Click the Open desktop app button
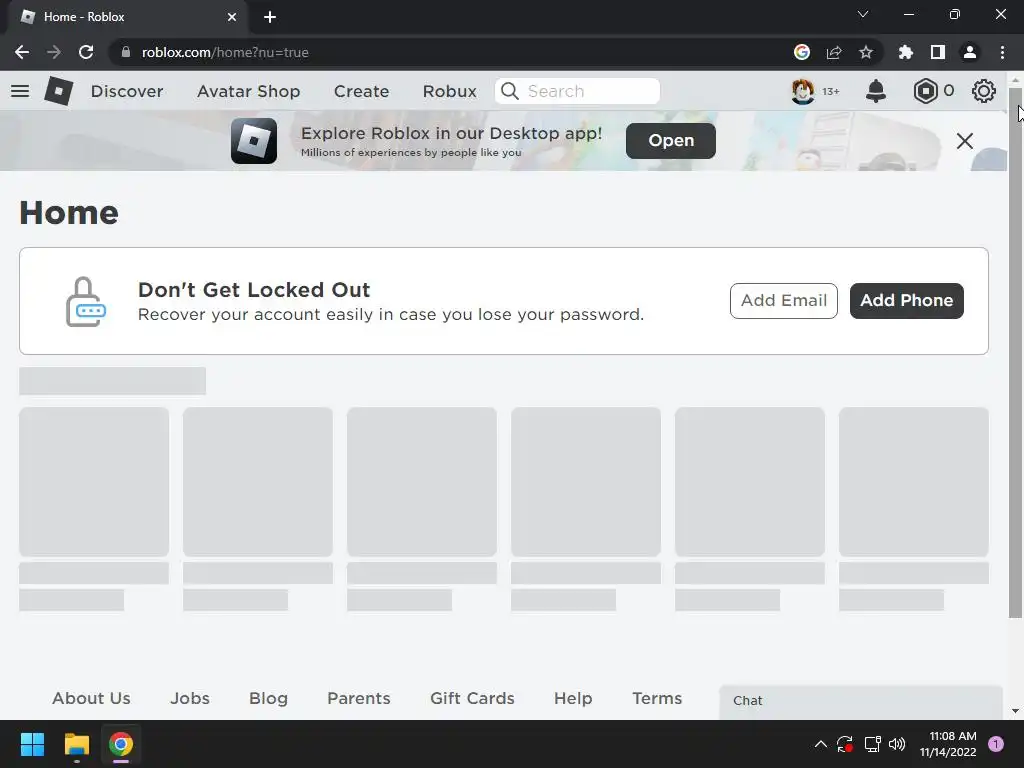The height and width of the screenshot is (768, 1024). click(671, 140)
